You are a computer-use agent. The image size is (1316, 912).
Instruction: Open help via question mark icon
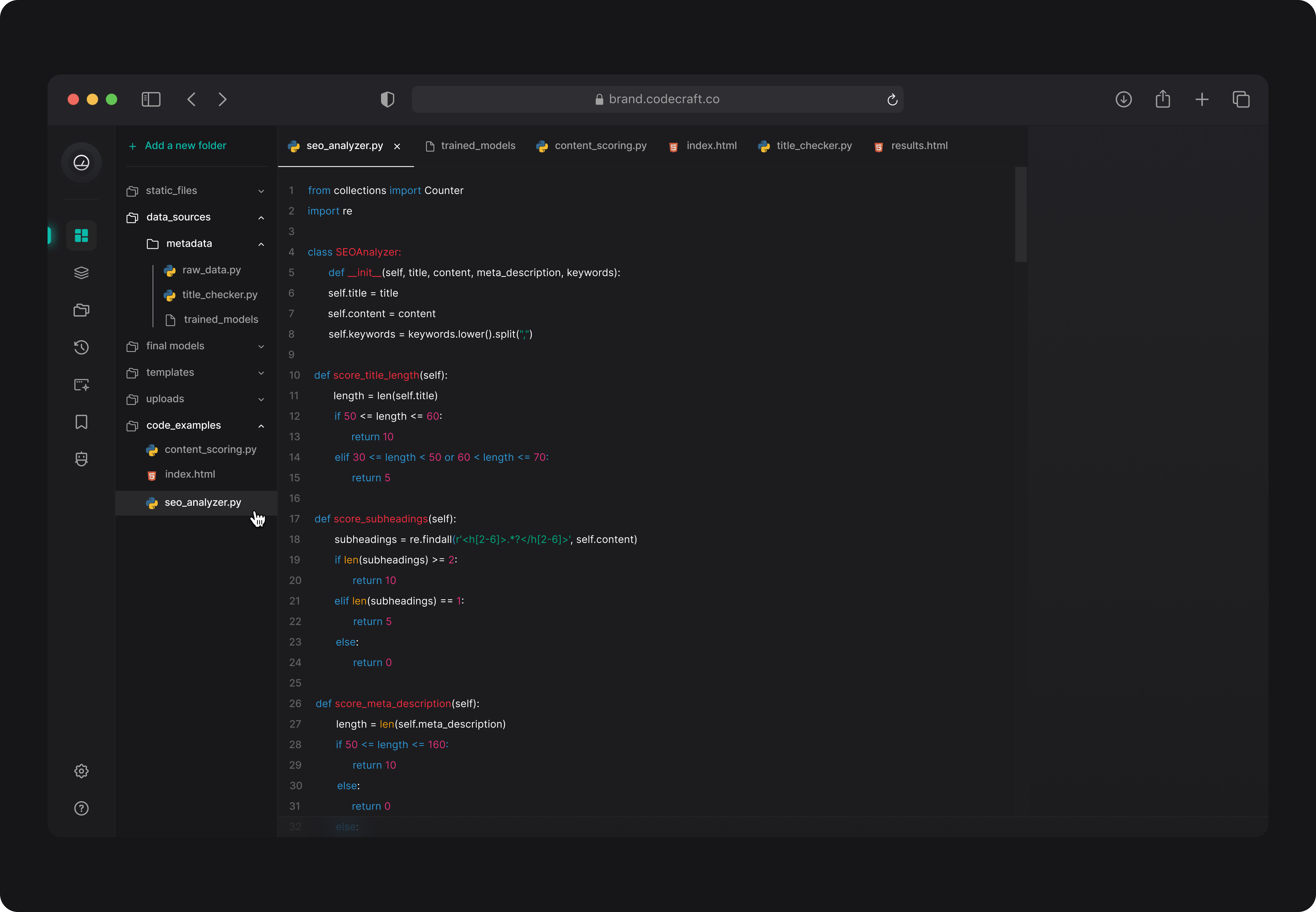pos(81,809)
